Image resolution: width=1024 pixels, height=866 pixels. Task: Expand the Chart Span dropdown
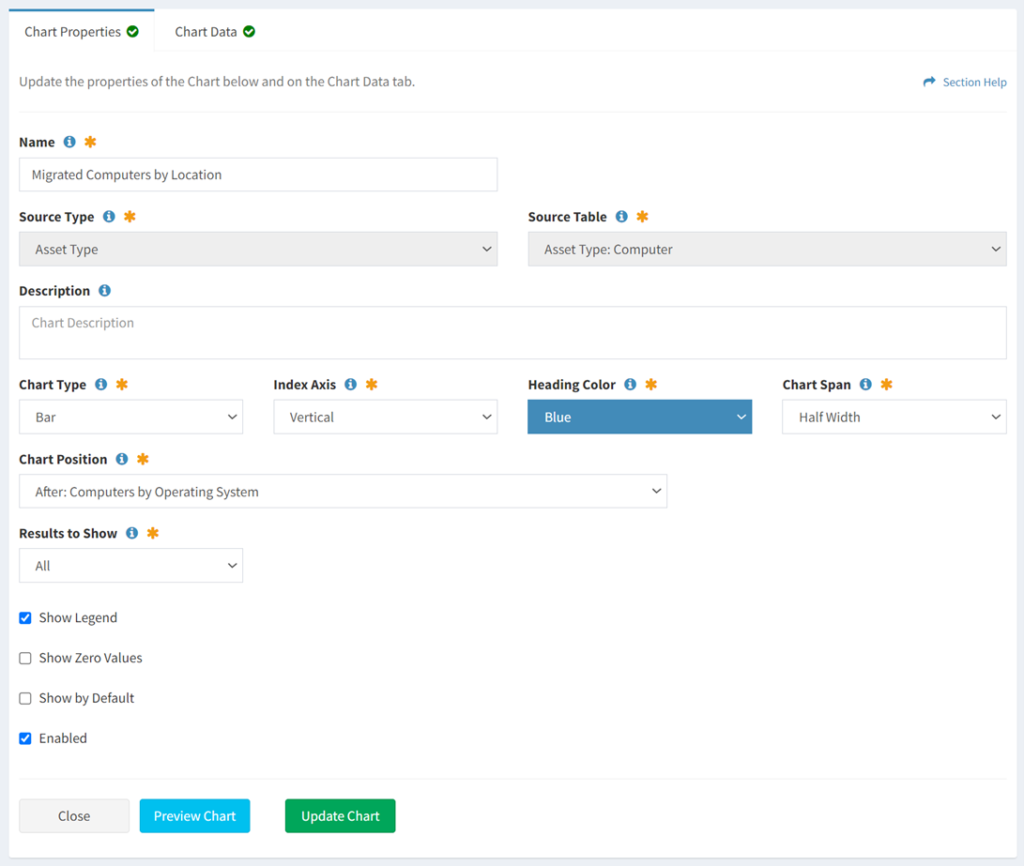tap(893, 416)
